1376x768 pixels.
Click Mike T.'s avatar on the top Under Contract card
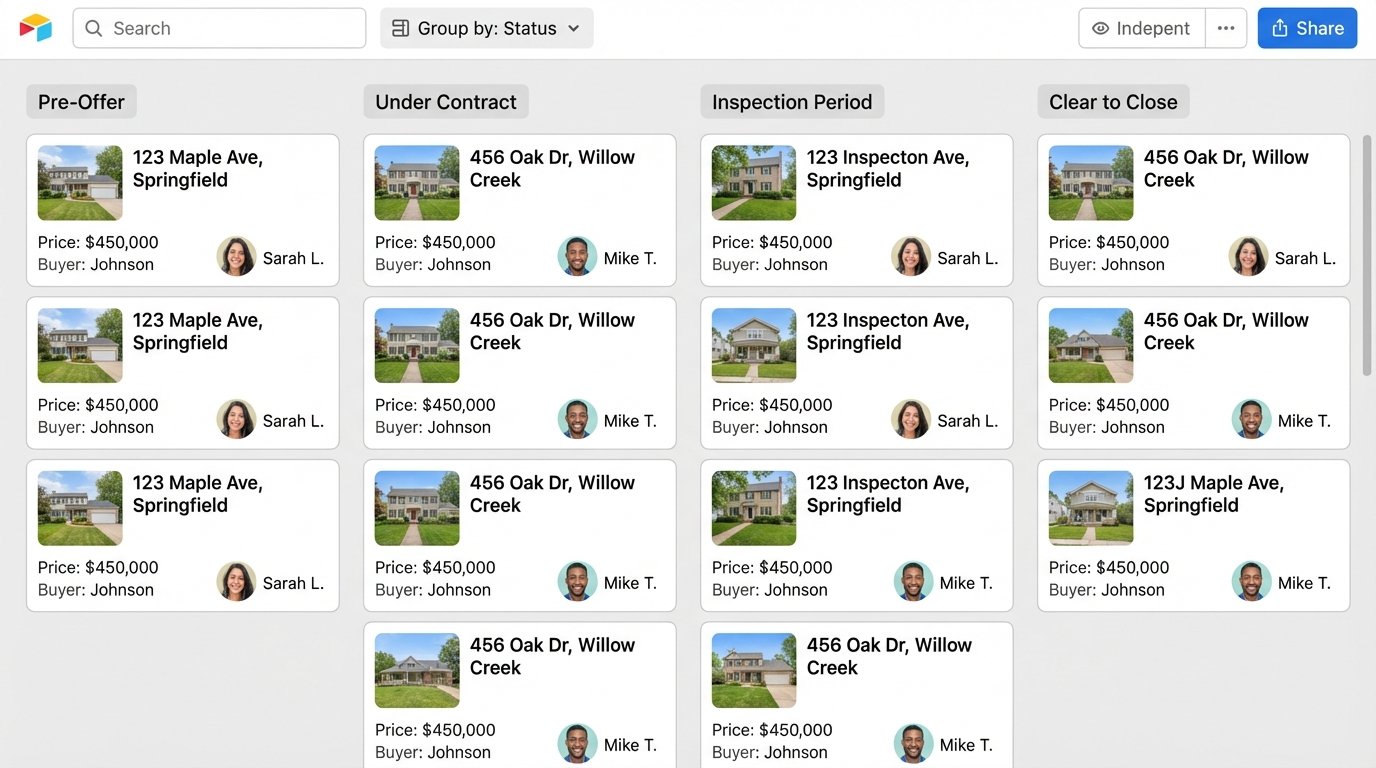[x=577, y=256]
